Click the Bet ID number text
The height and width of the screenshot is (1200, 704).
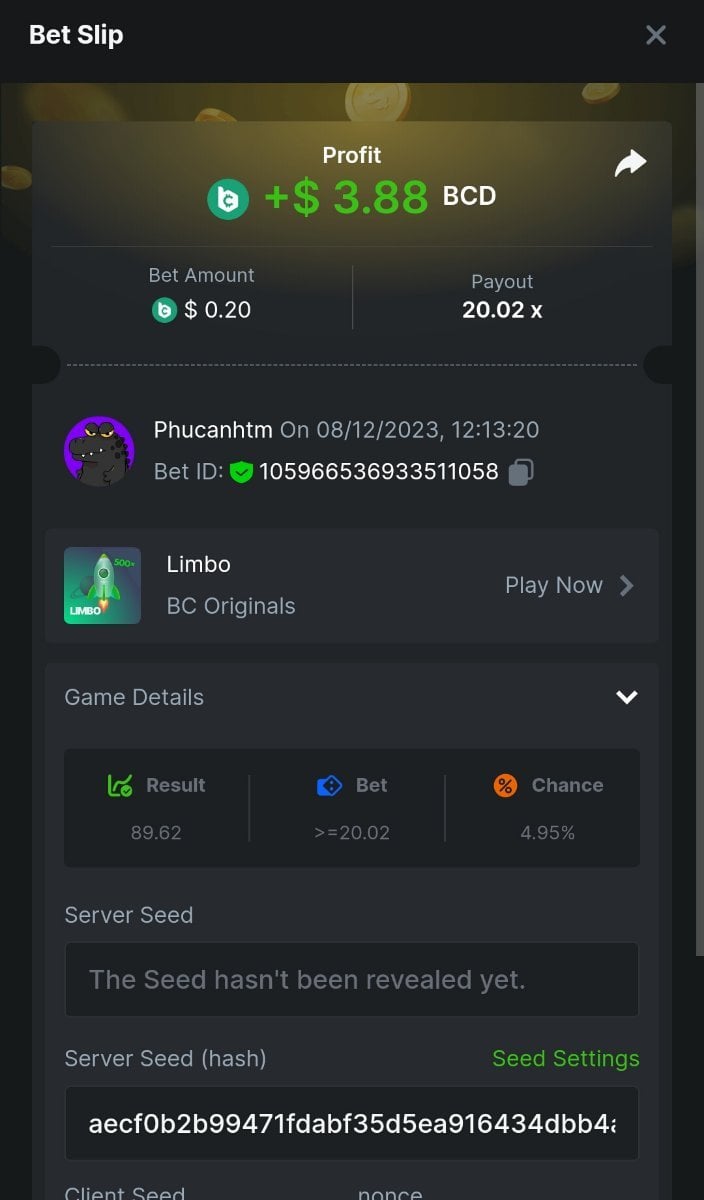pos(379,472)
